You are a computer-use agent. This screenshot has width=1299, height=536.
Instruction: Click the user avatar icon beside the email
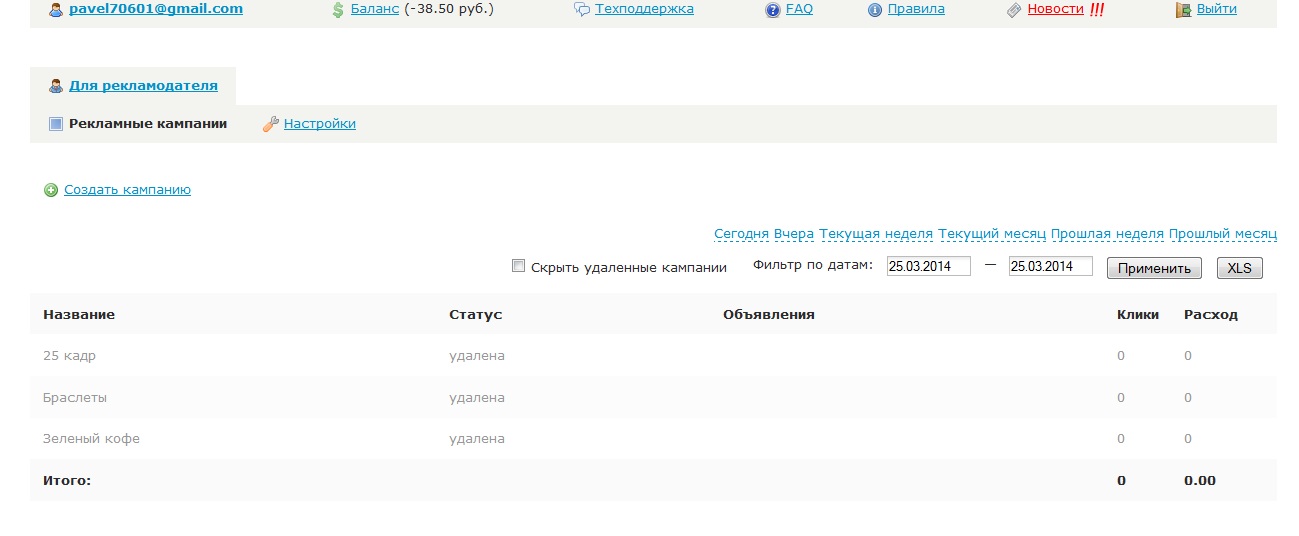pyautogui.click(x=56, y=9)
